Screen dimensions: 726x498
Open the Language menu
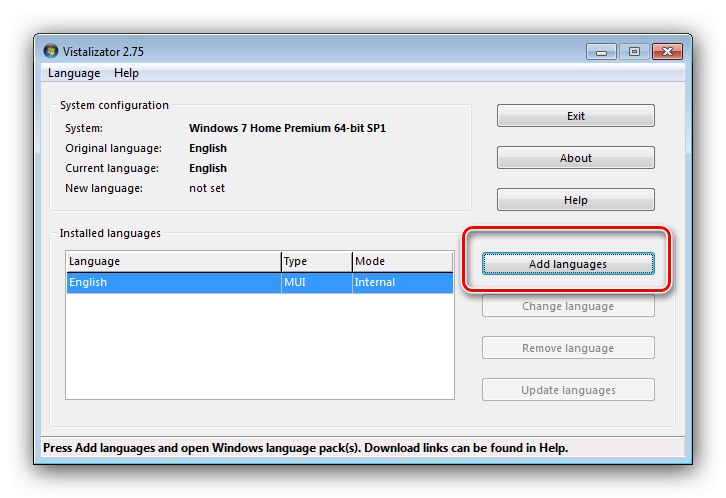pyautogui.click(x=74, y=73)
